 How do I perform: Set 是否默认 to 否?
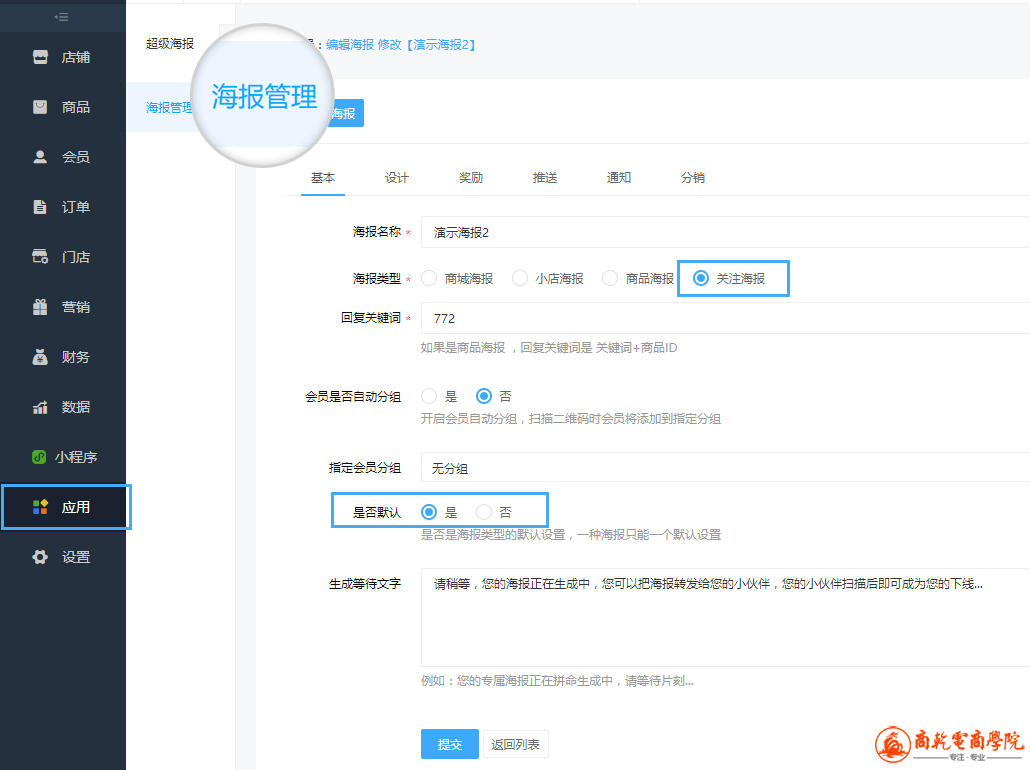click(484, 512)
